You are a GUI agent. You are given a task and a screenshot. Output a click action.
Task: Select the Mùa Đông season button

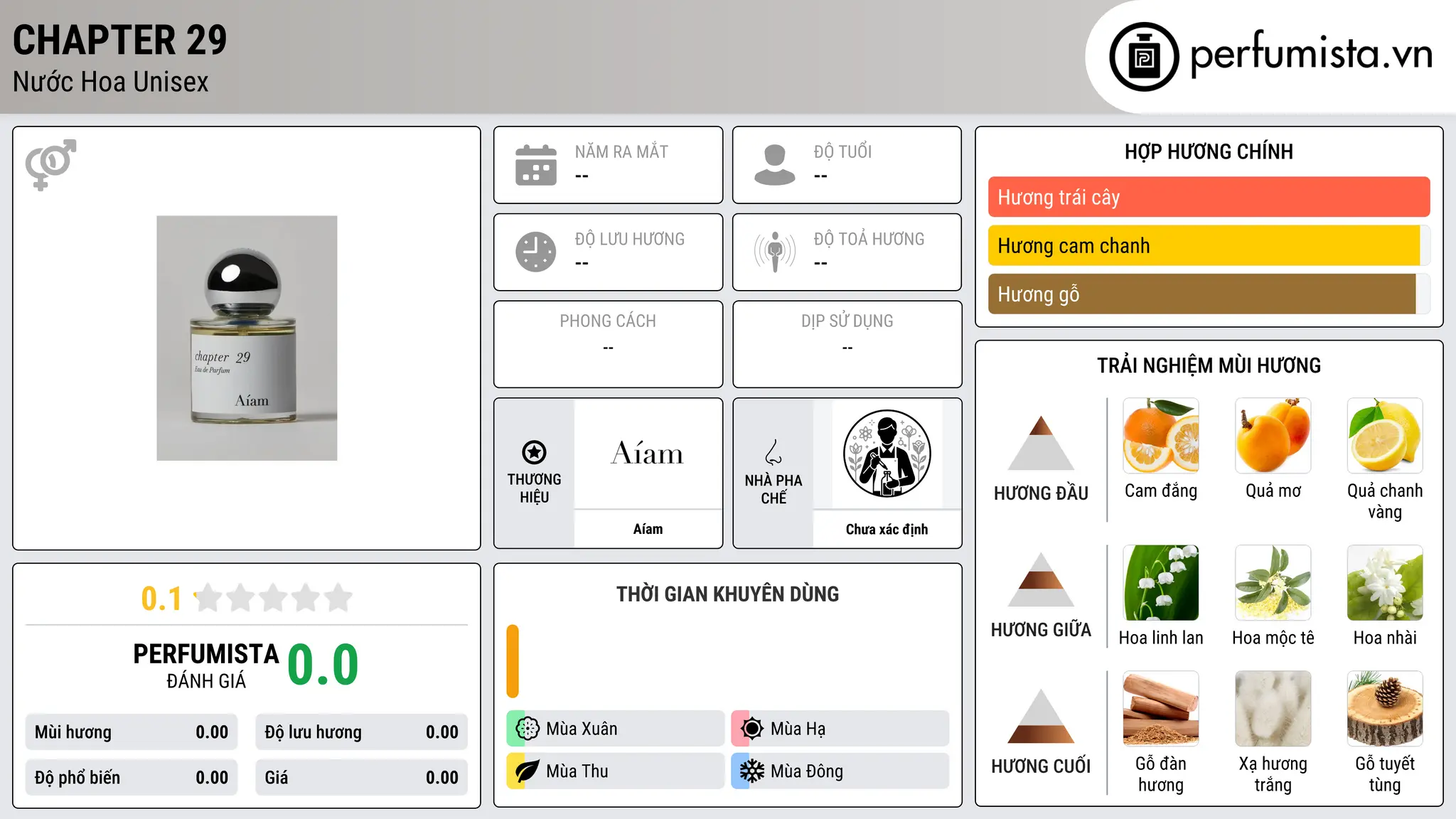click(x=840, y=771)
